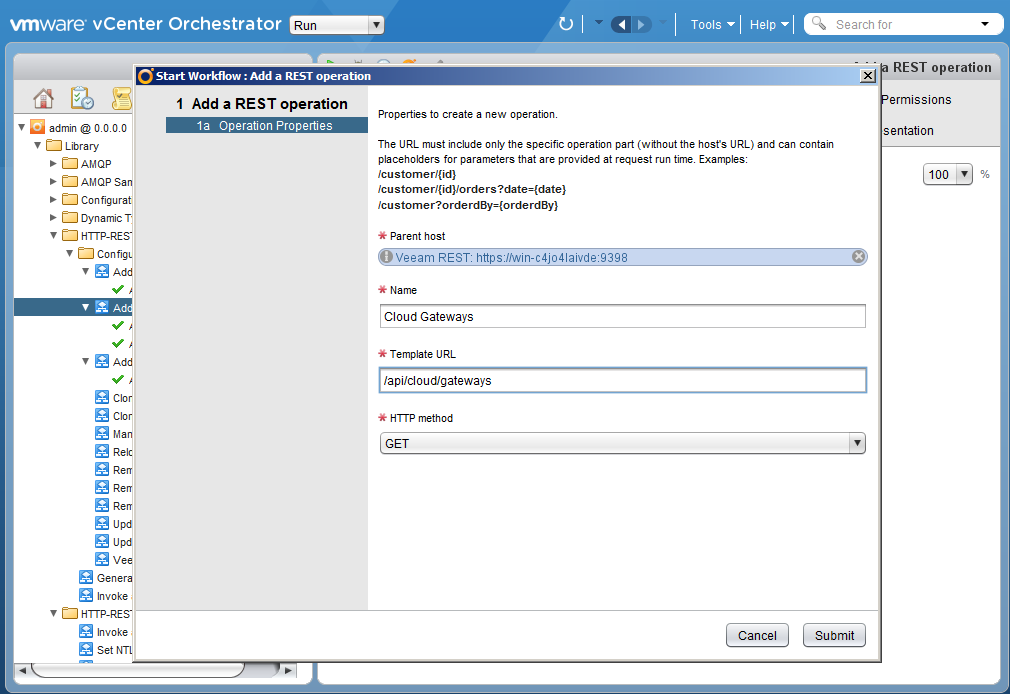Click the refresh arrow icon
Image resolution: width=1010 pixels, height=694 pixels.
point(566,24)
